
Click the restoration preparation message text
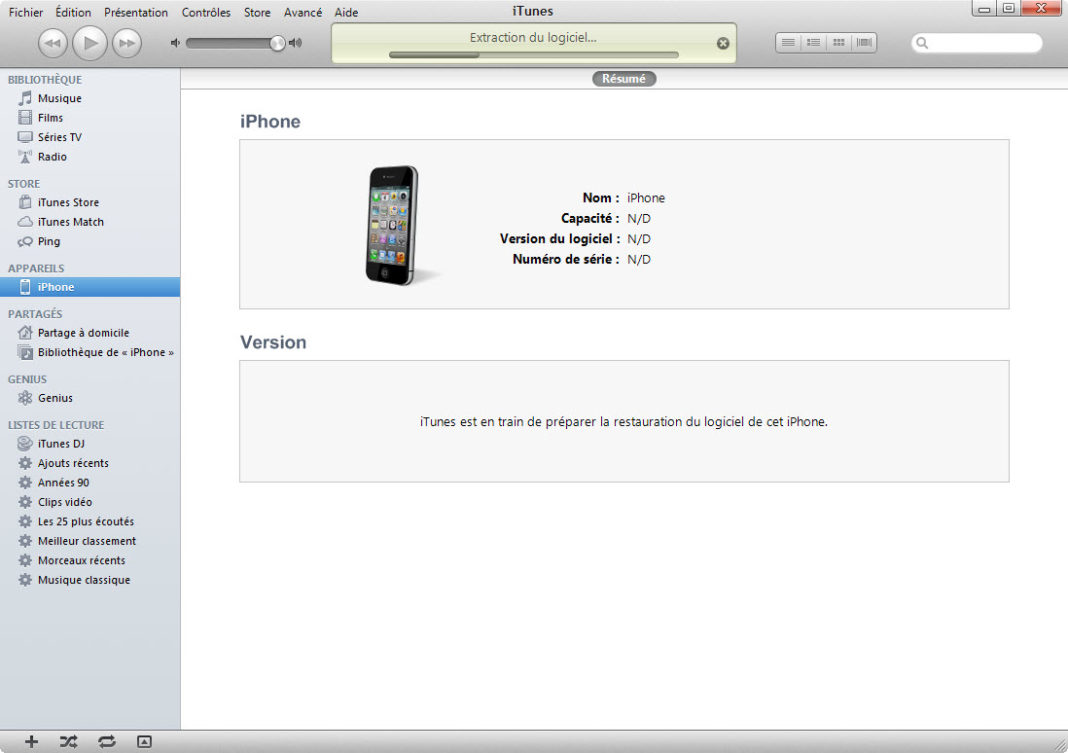(x=624, y=421)
